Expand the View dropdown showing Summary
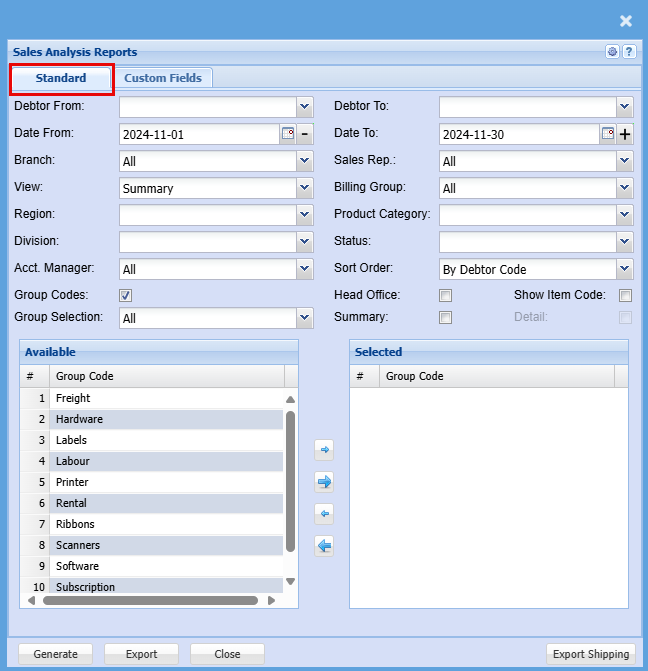Viewport: 648px width, 671px height. 305,188
